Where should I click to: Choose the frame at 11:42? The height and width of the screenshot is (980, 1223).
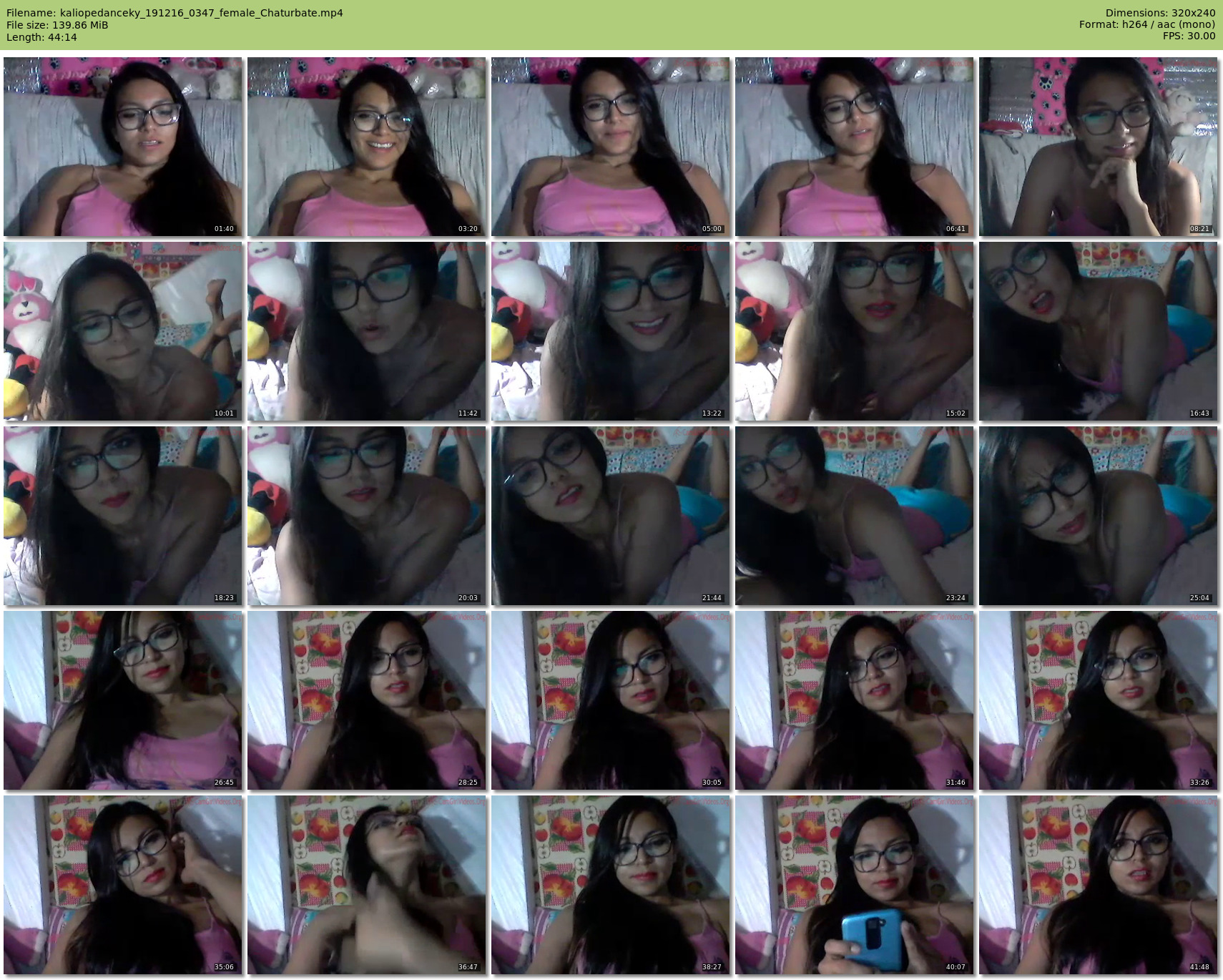[367, 331]
